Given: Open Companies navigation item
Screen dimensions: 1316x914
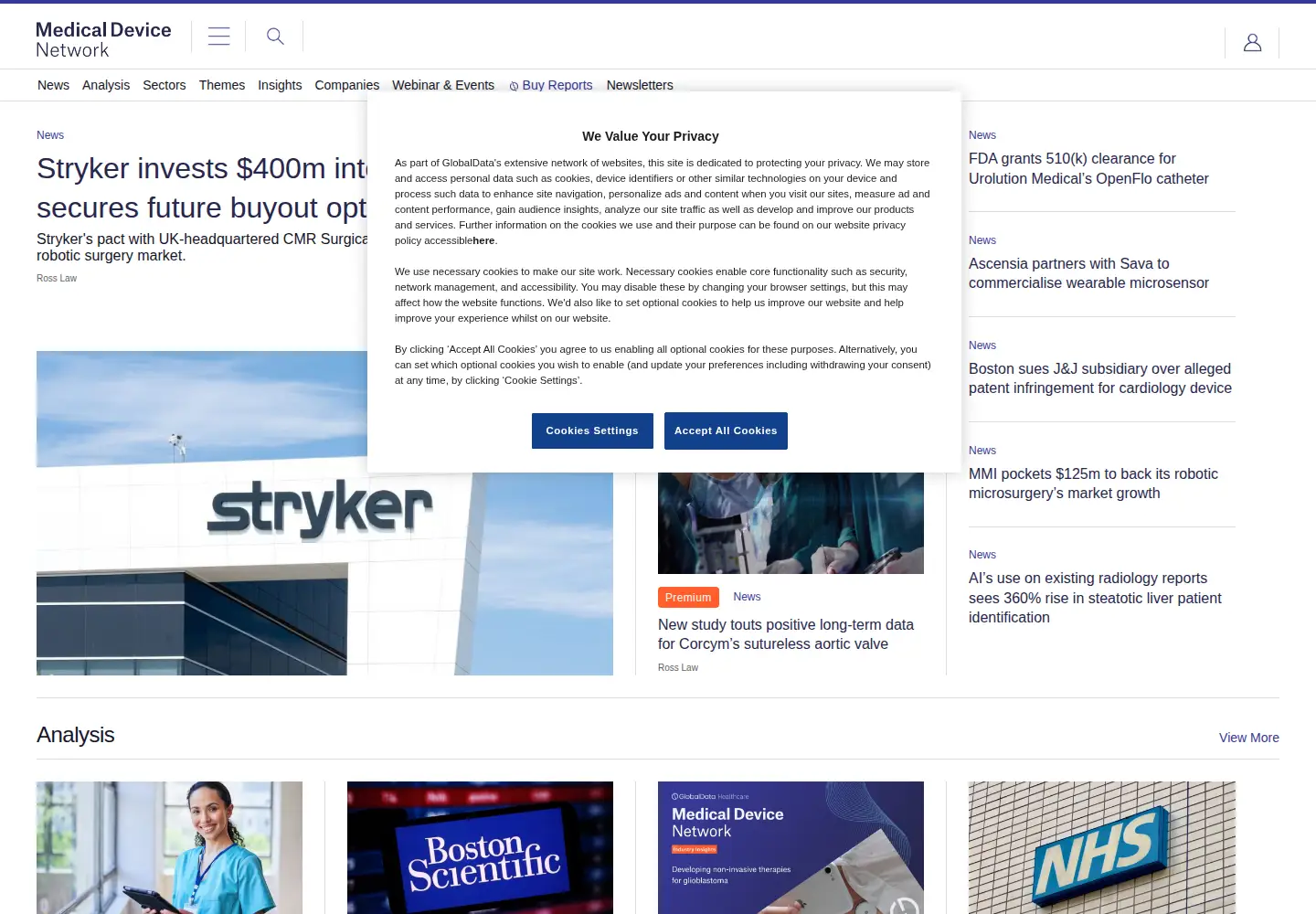Looking at the screenshot, I should click(x=347, y=85).
